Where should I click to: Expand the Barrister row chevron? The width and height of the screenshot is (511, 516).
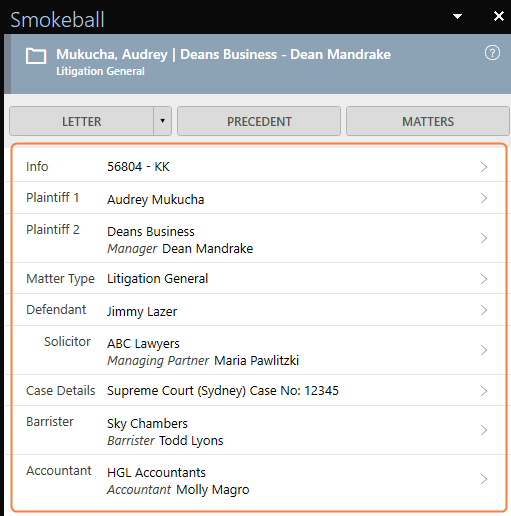click(484, 430)
